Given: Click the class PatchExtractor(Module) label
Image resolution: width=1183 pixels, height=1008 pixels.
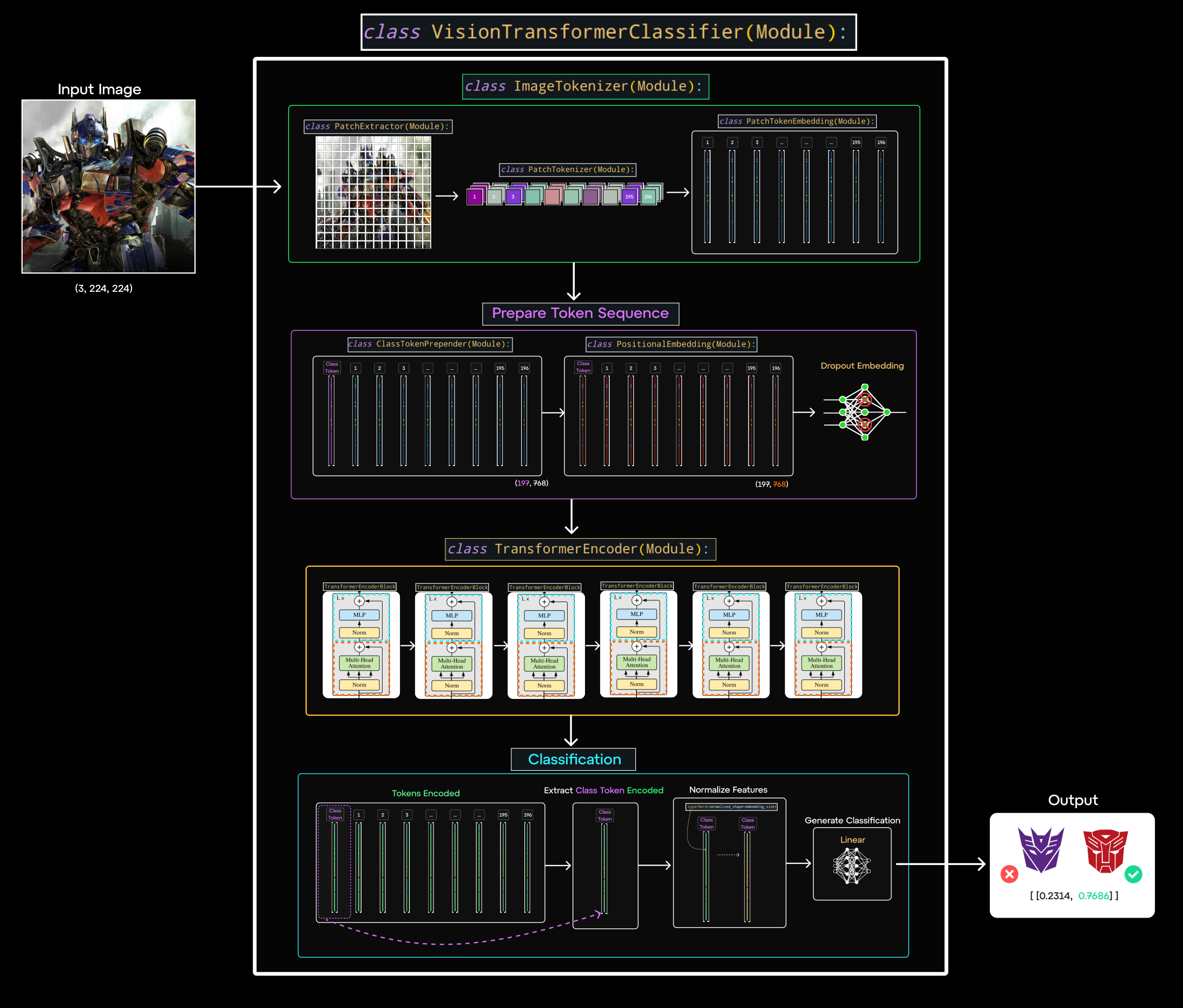Looking at the screenshot, I should (x=378, y=126).
